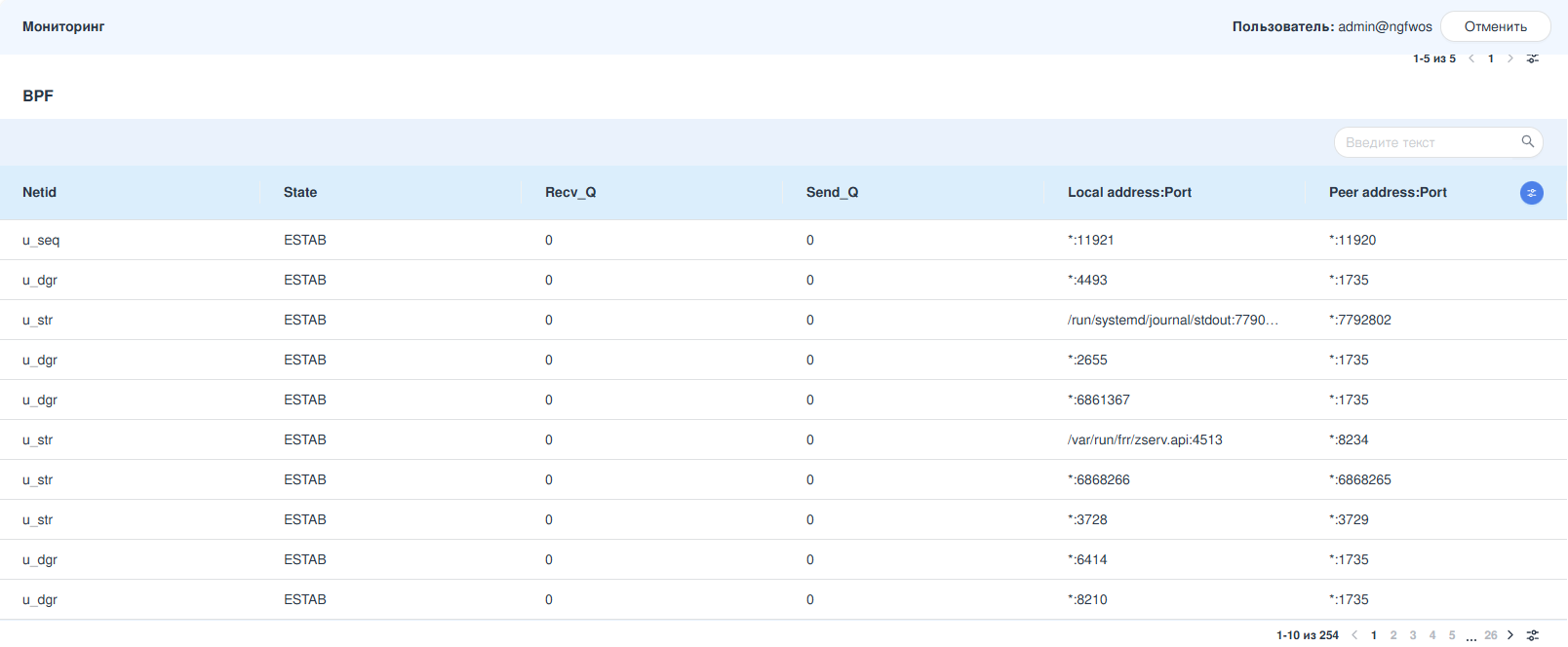Click top pagination next arrow

pos(1510,58)
